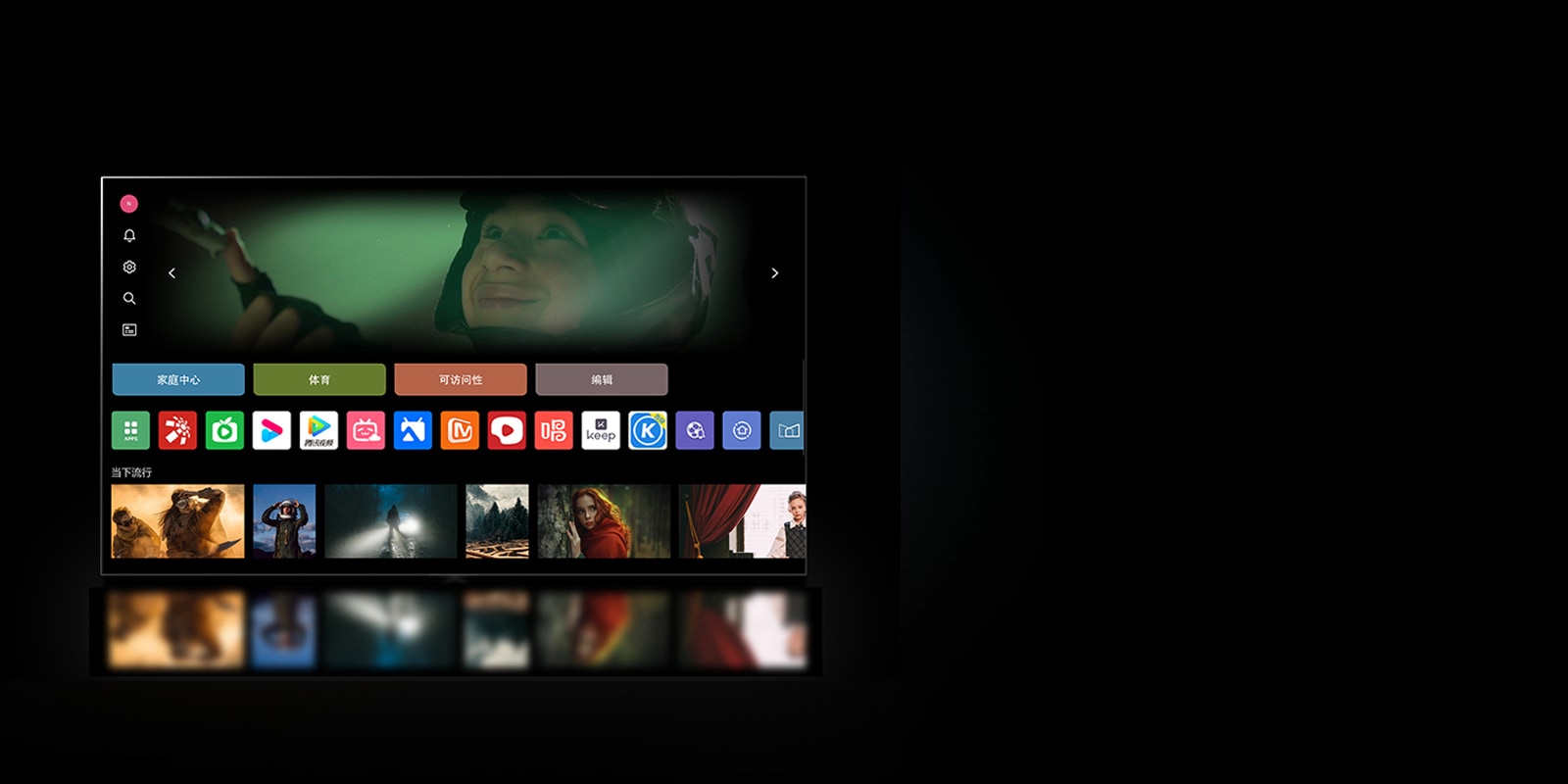Launch the Tencent Video app
The height and width of the screenshot is (784, 1568).
(318, 430)
